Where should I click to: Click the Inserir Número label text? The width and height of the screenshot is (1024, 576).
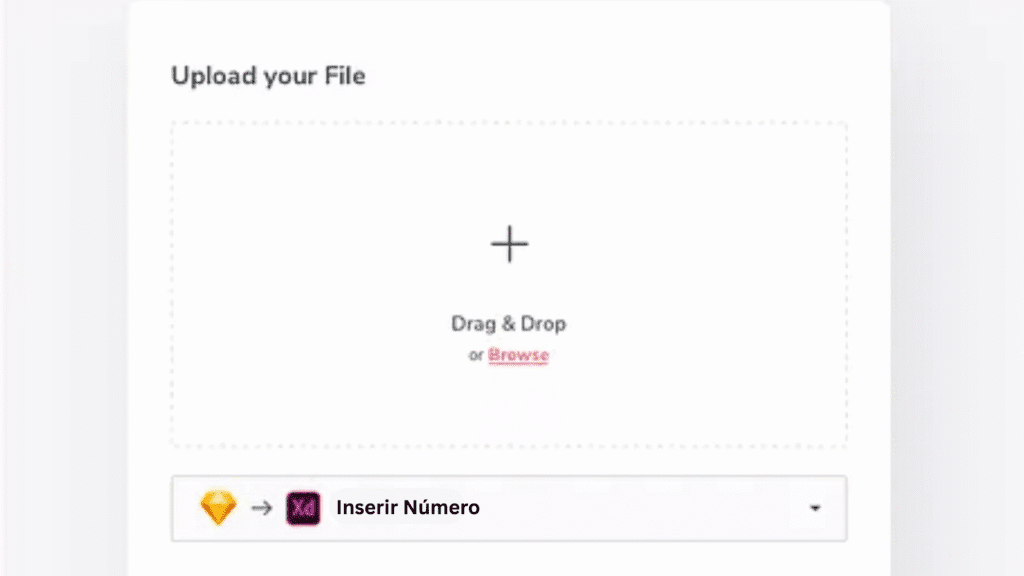pos(408,507)
